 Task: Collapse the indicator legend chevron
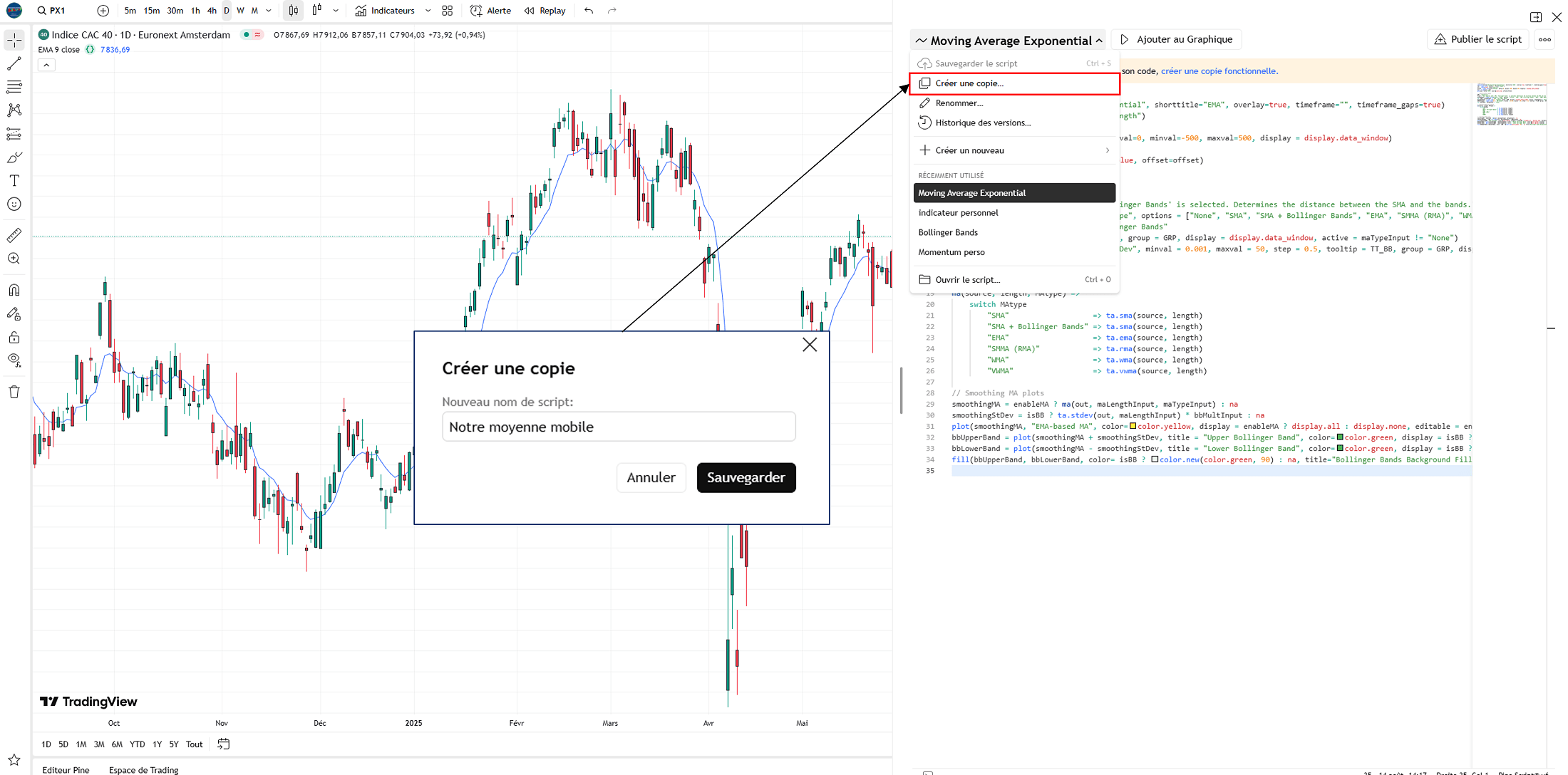pos(46,65)
